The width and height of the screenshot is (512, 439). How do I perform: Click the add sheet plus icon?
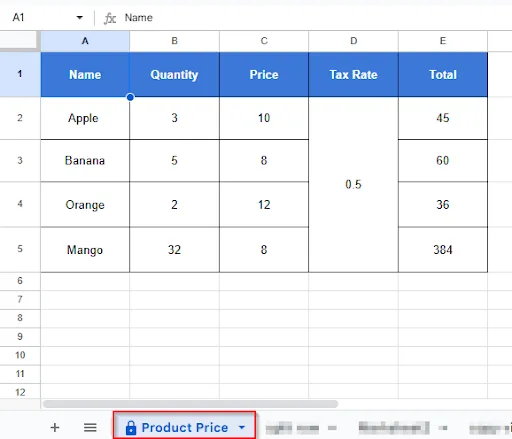[x=55, y=427]
